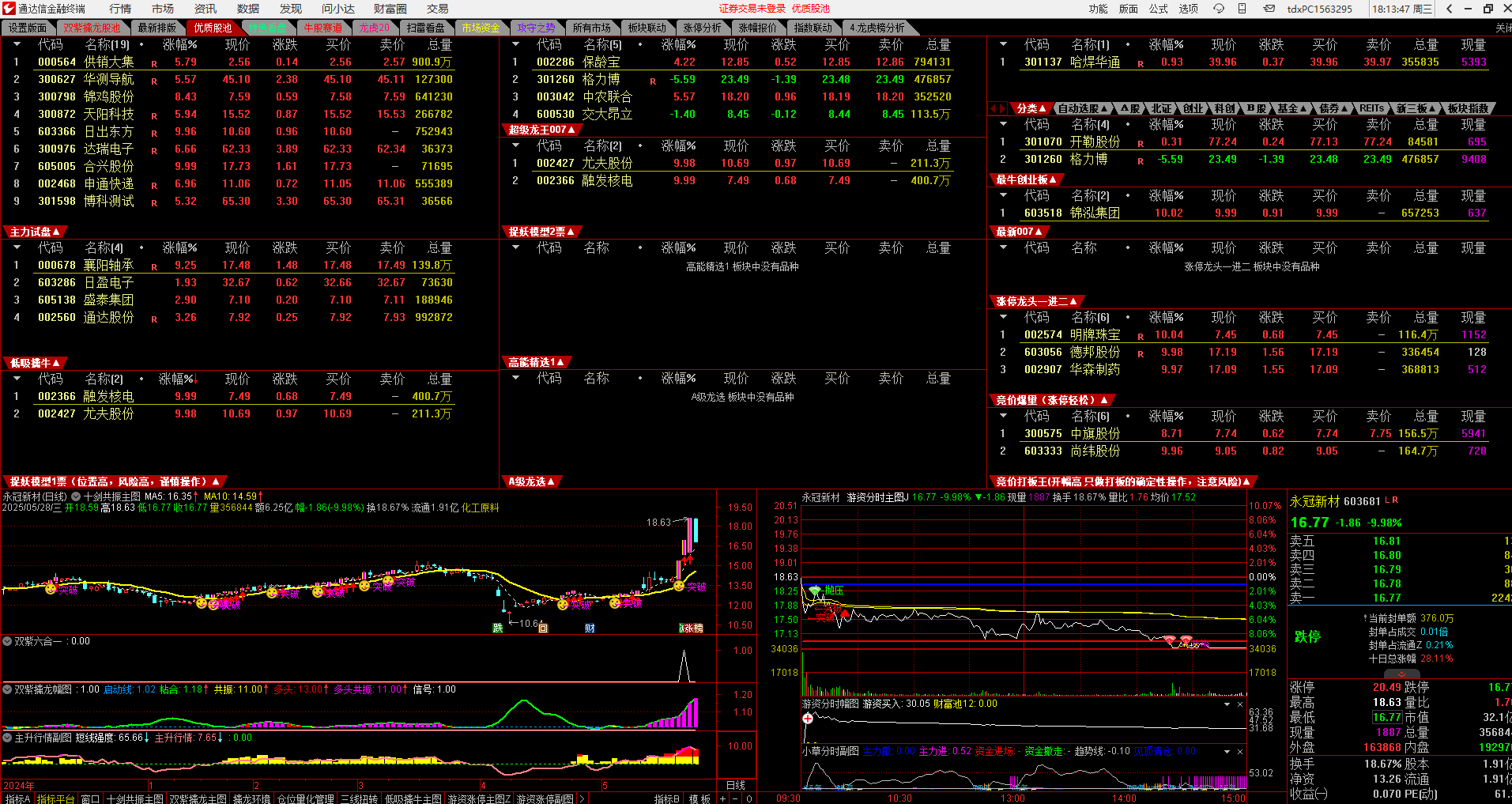Click the settings icon of 主升行情副图 indicator

(7, 738)
